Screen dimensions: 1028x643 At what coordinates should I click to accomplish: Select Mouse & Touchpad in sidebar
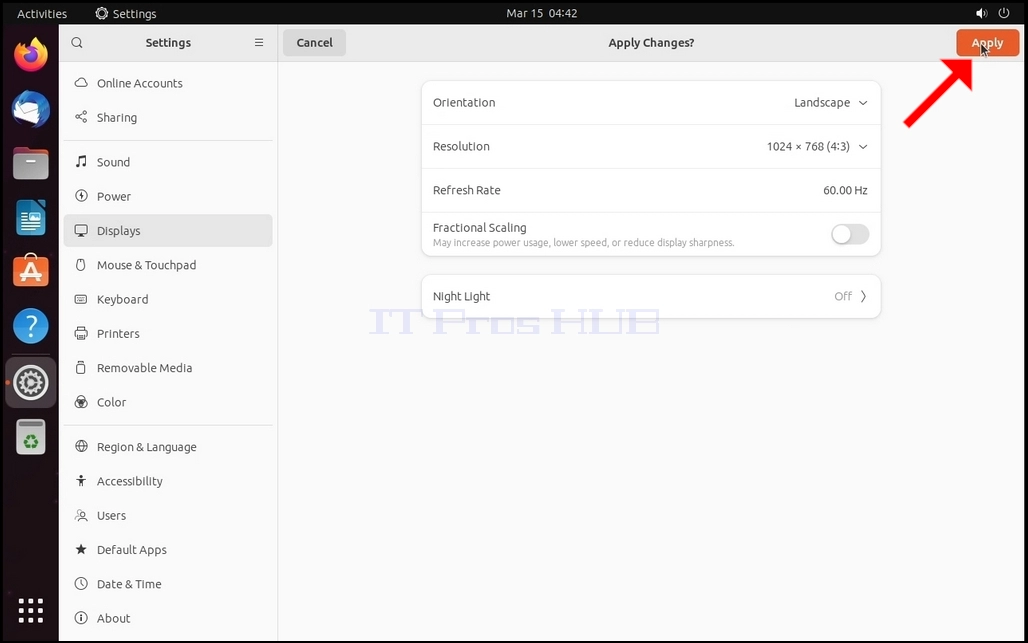click(x=168, y=265)
